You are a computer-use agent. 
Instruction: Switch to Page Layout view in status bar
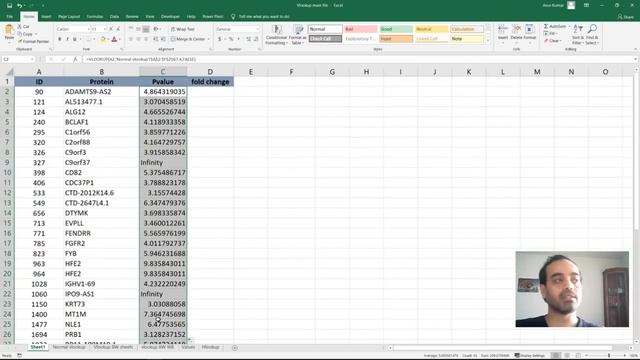click(567, 356)
